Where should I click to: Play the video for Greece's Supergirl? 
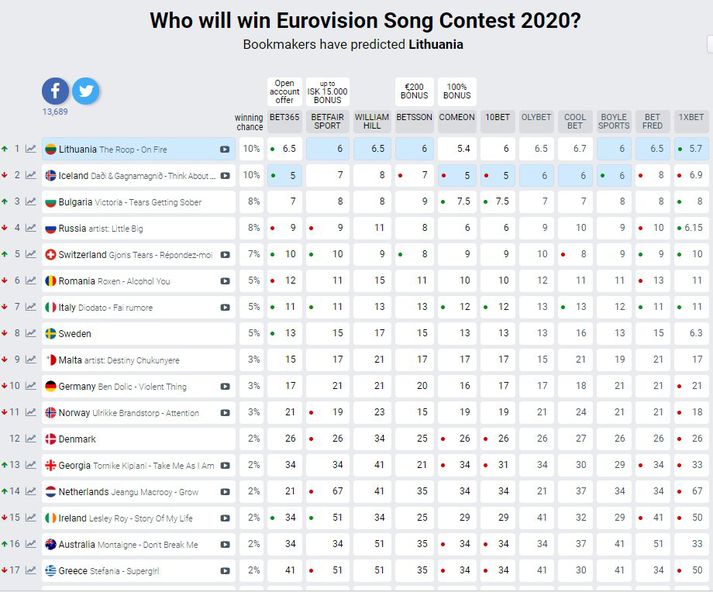point(225,571)
